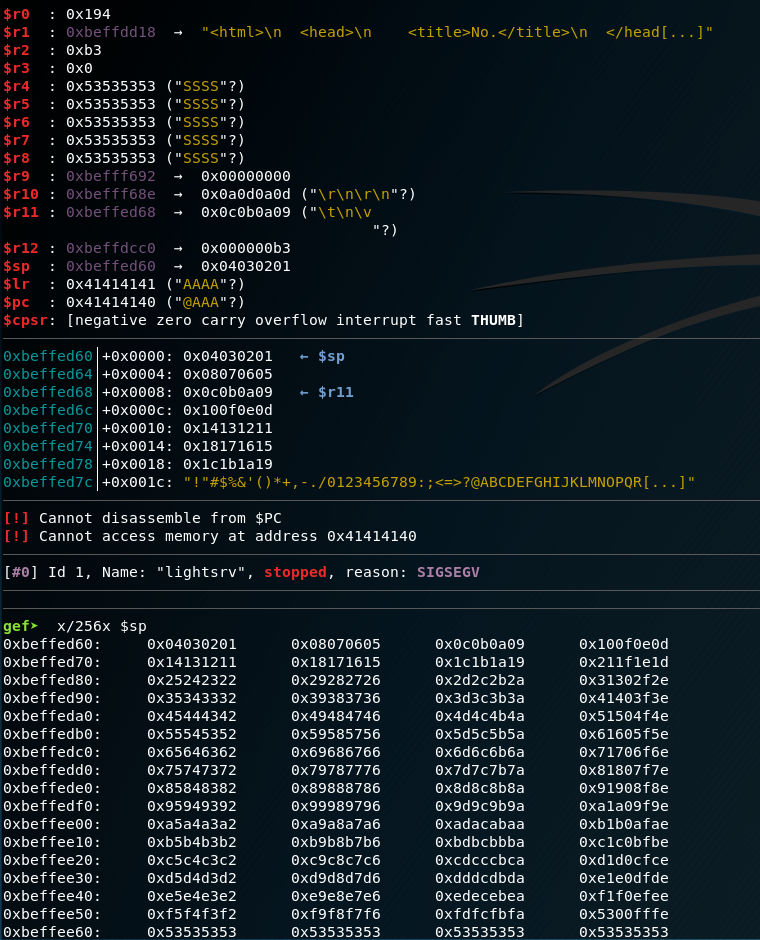Click the bold THUMB flag in $cpsr
Screen dimensions: 760x940
click(x=493, y=320)
